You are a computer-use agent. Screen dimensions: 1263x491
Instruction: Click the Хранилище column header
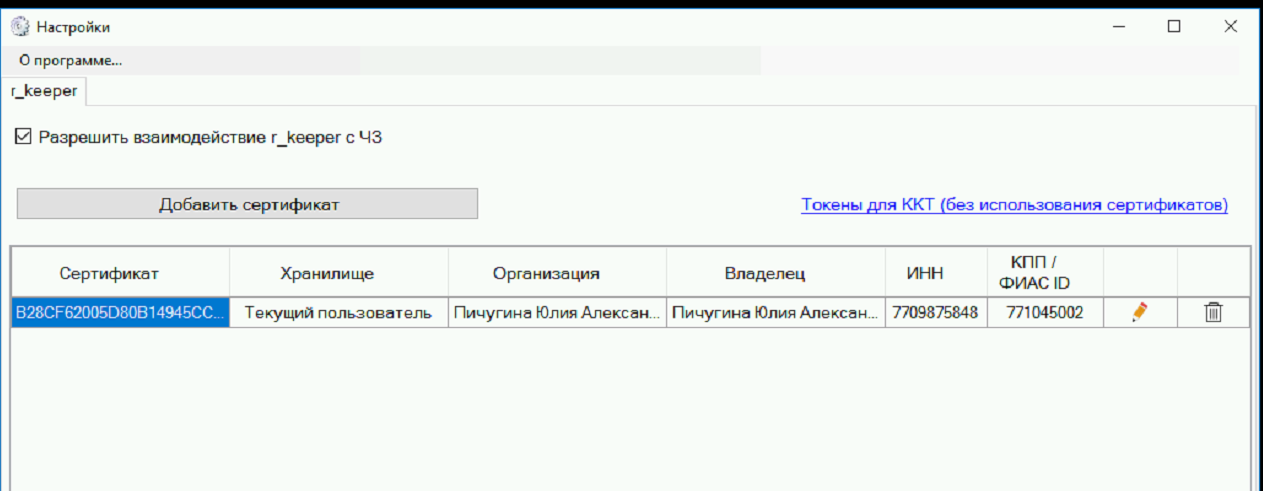tap(327, 273)
